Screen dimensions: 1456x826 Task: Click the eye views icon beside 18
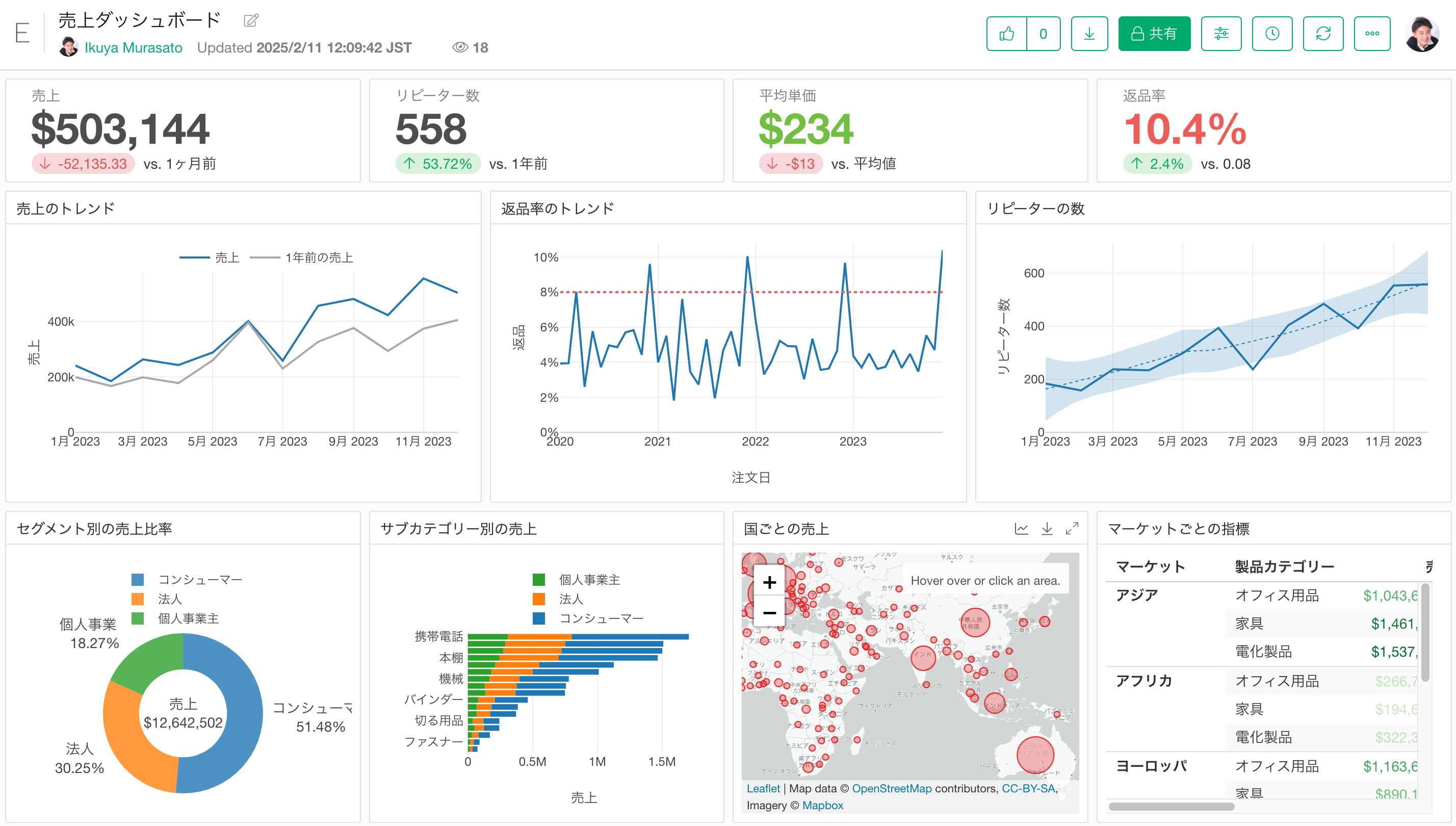point(460,47)
